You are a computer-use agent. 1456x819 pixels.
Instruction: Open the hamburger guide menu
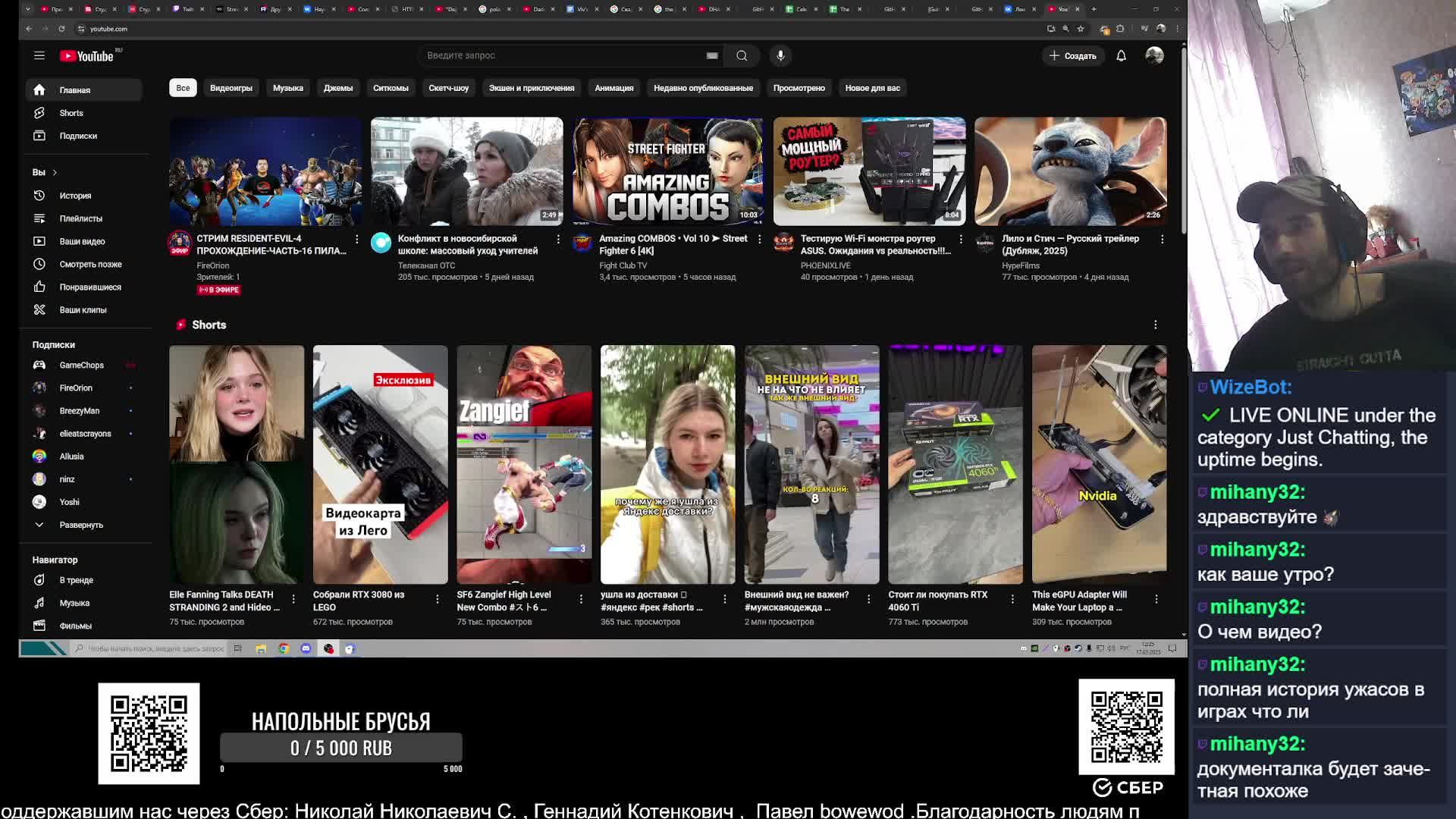click(39, 55)
